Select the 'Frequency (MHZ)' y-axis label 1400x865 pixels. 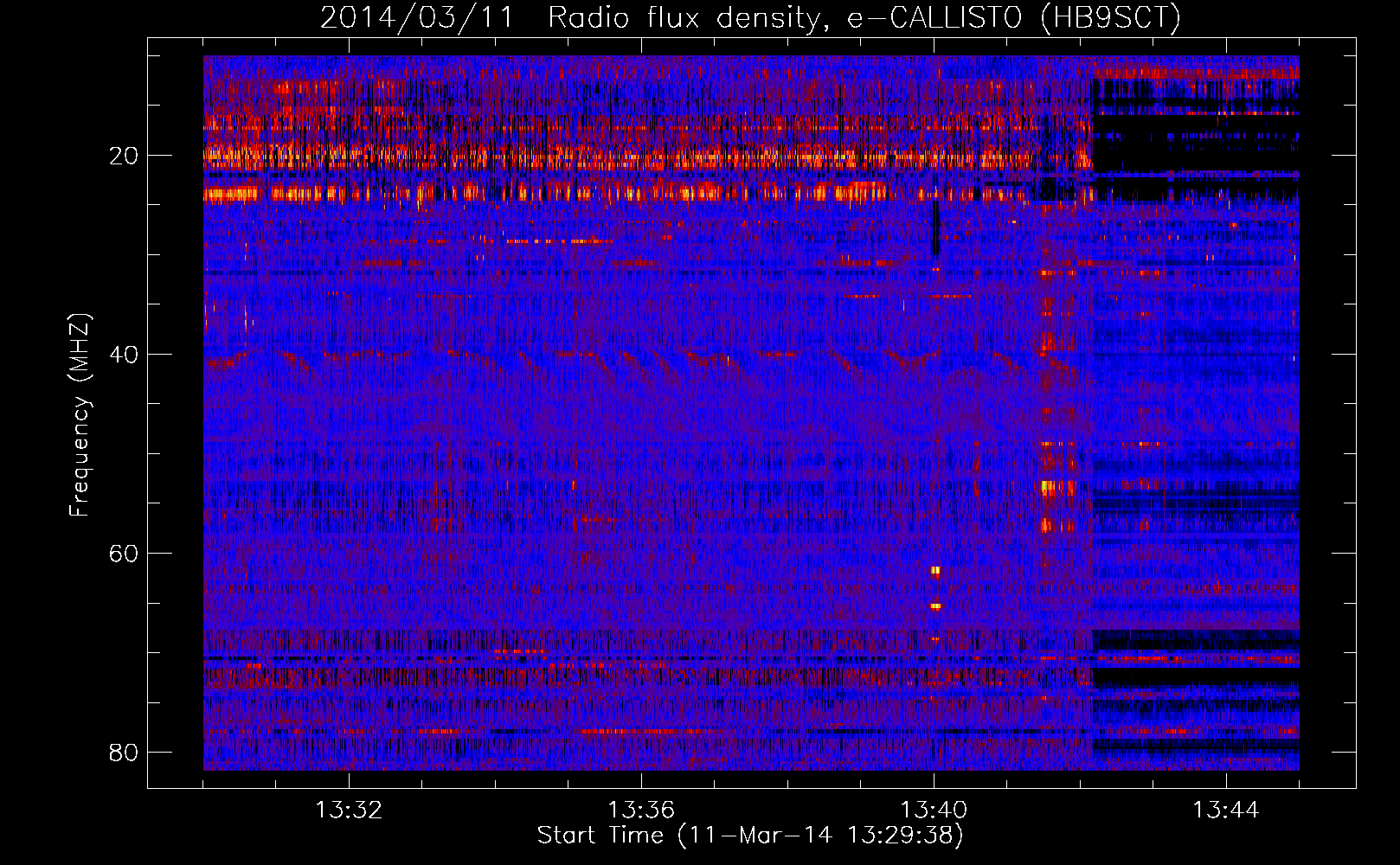79,415
